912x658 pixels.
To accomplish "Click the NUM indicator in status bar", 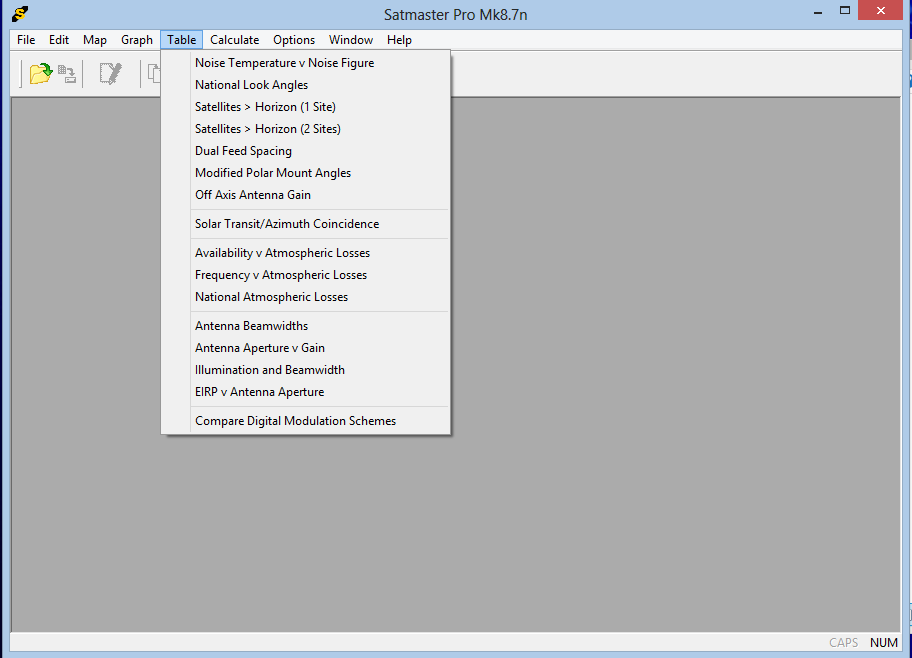I will tap(884, 642).
